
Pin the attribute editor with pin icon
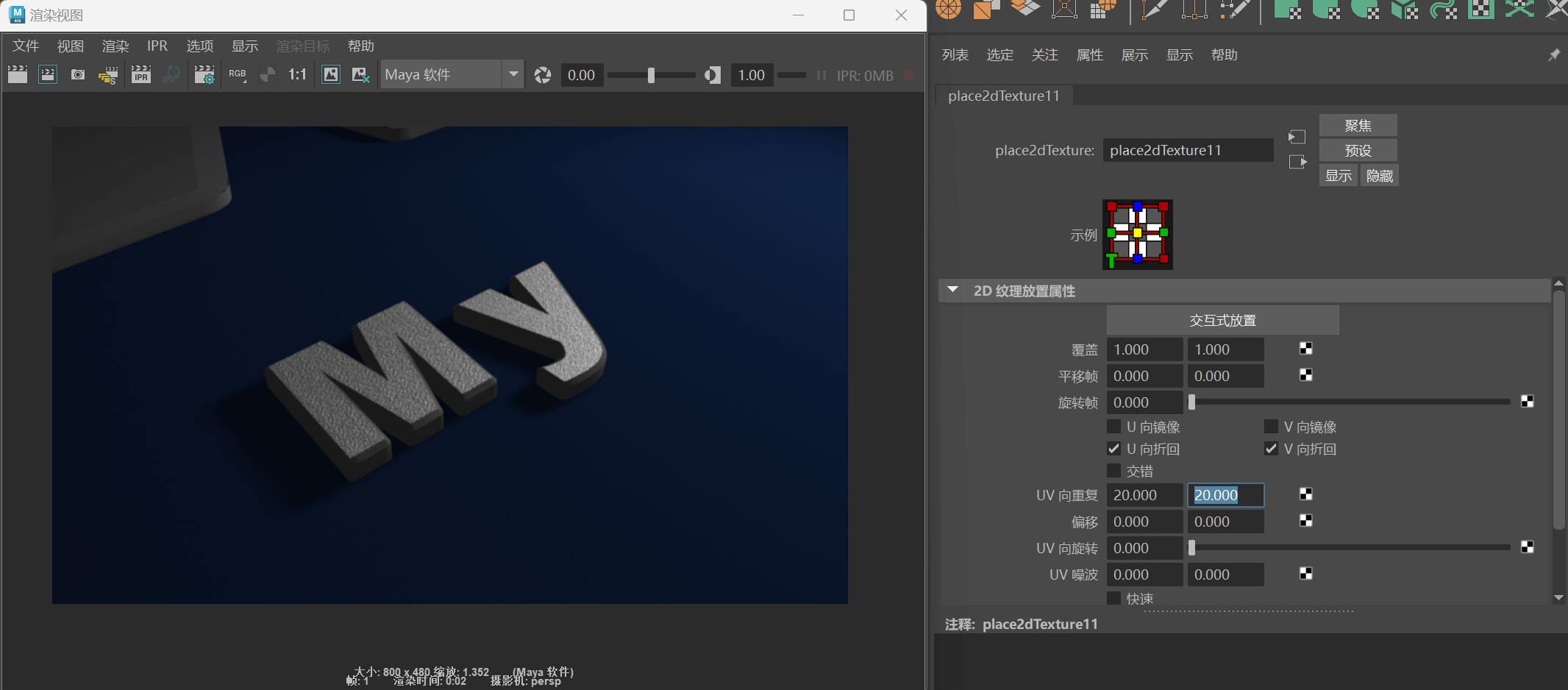pyautogui.click(x=1553, y=55)
